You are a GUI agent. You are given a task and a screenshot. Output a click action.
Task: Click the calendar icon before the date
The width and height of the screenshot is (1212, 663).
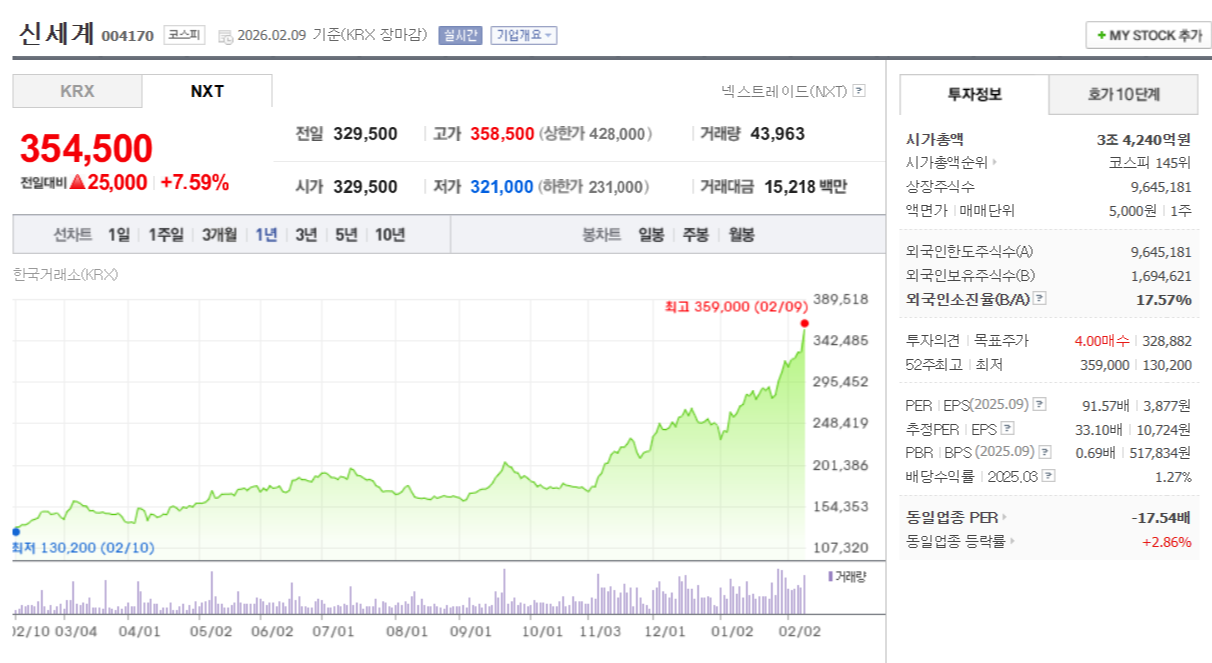[x=224, y=36]
